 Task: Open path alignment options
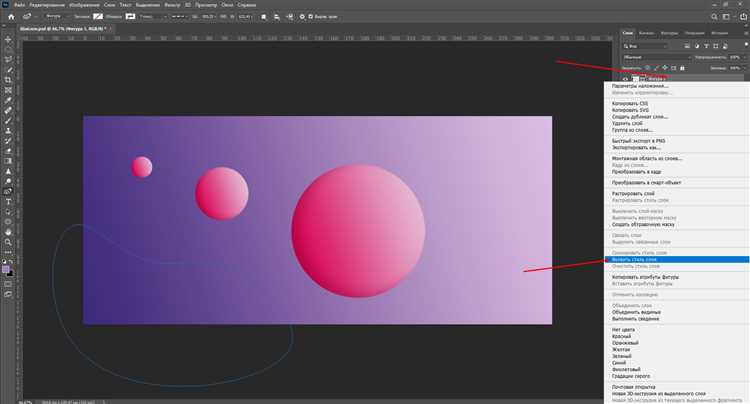[276, 17]
